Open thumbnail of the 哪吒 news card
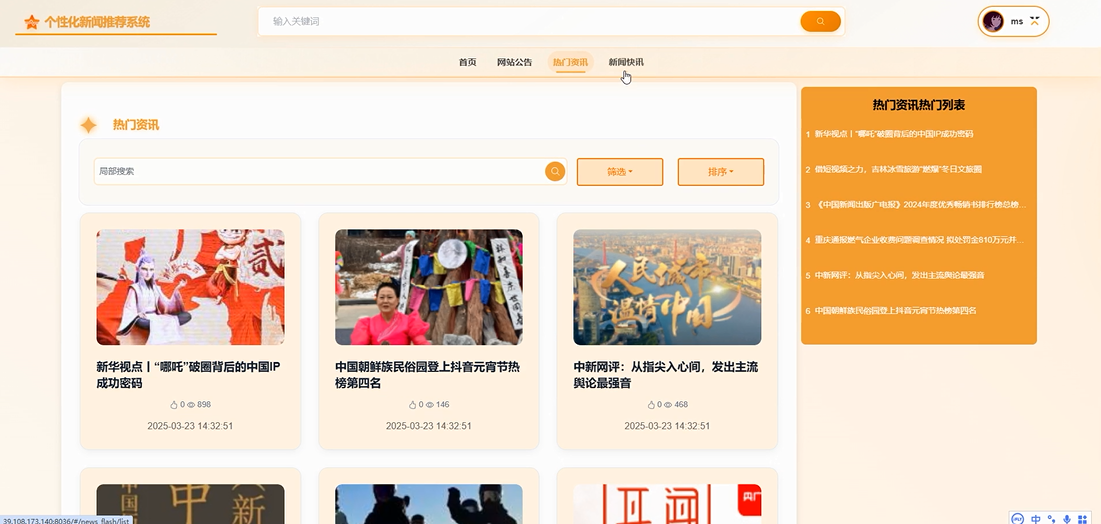This screenshot has height=524, width=1101. click(x=190, y=287)
